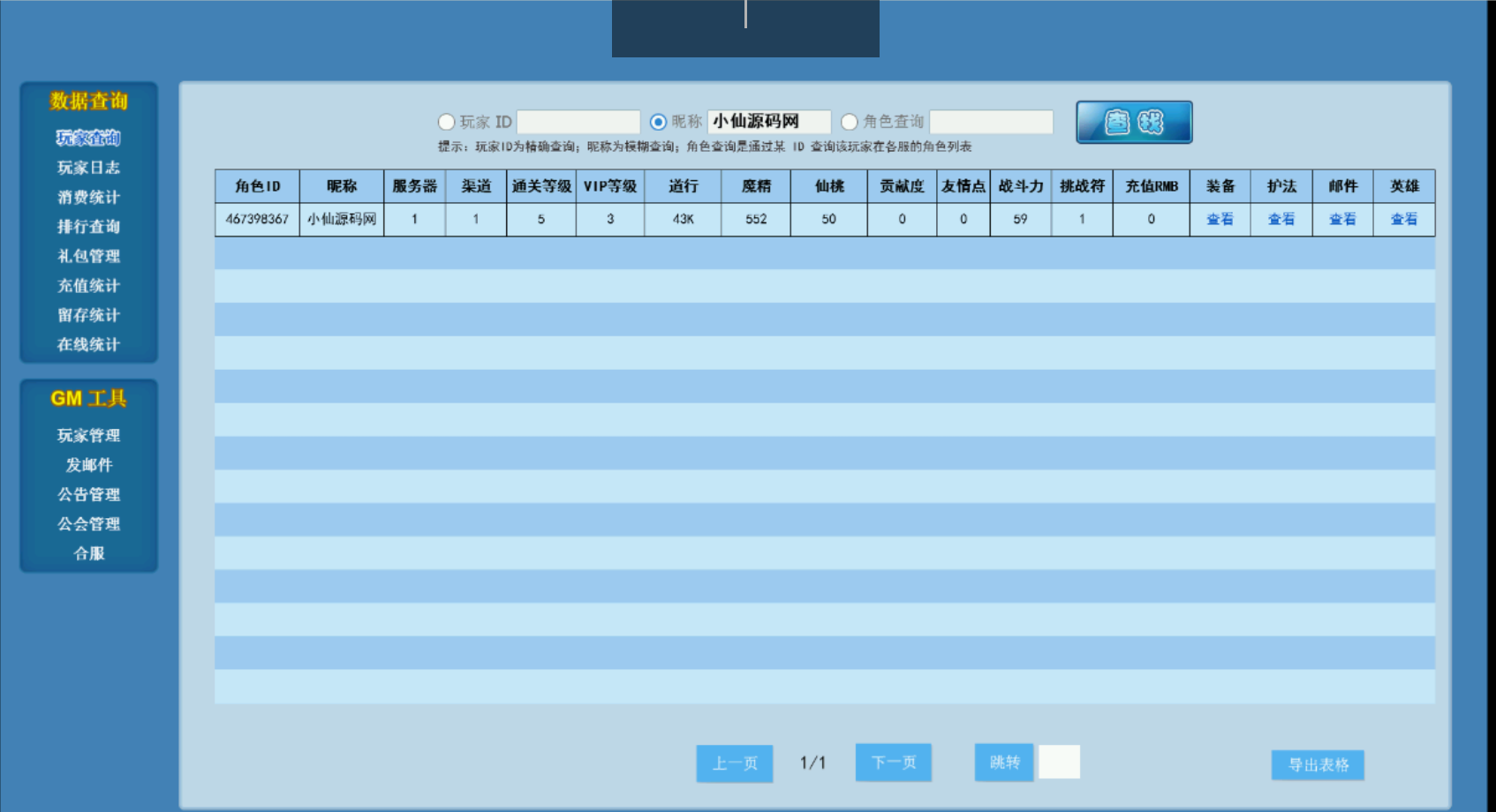The width and height of the screenshot is (1496, 812).
Task: Select the 玩家 ID radio button
Action: point(446,122)
